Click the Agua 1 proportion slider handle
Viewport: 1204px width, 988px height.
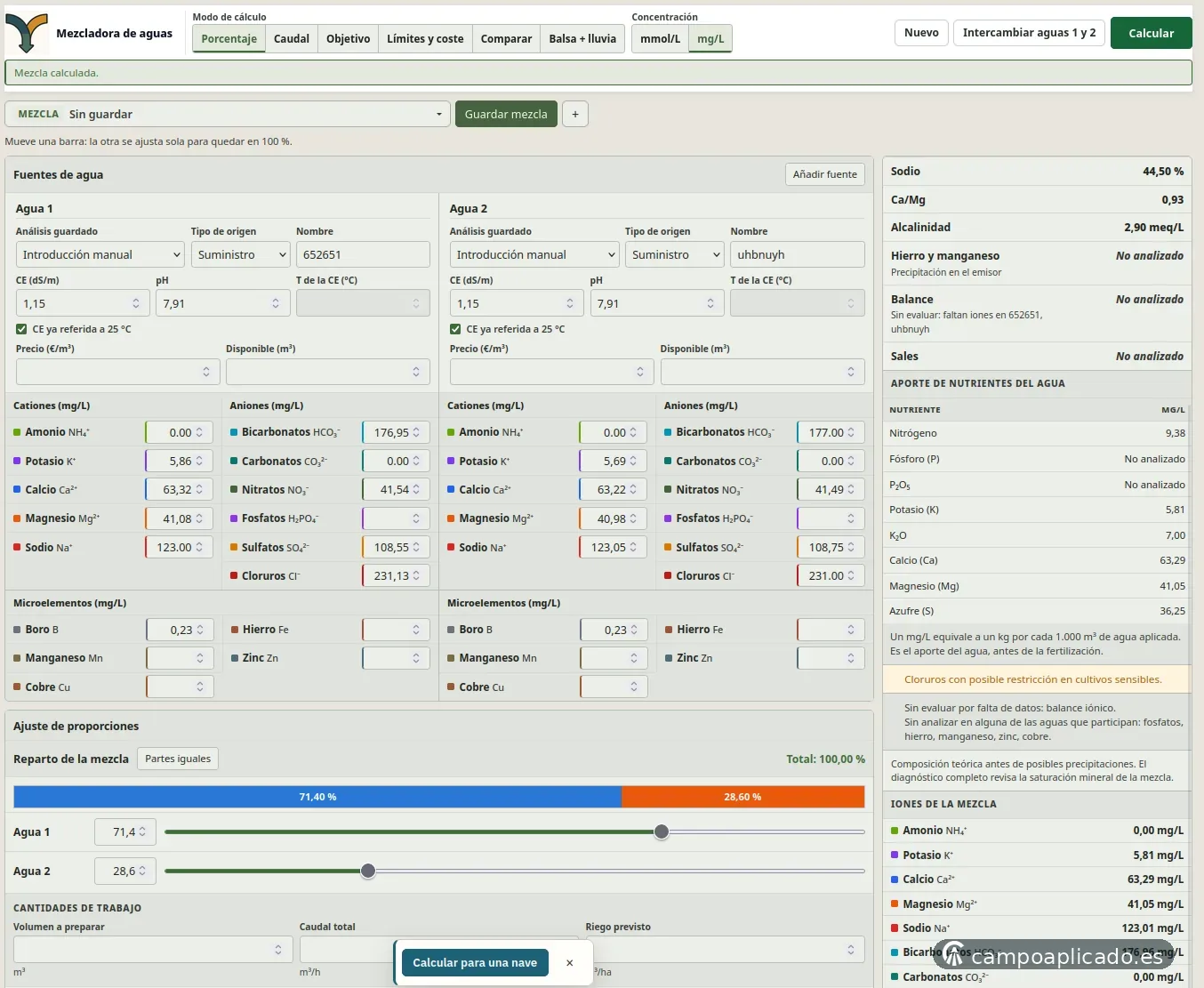tap(662, 831)
